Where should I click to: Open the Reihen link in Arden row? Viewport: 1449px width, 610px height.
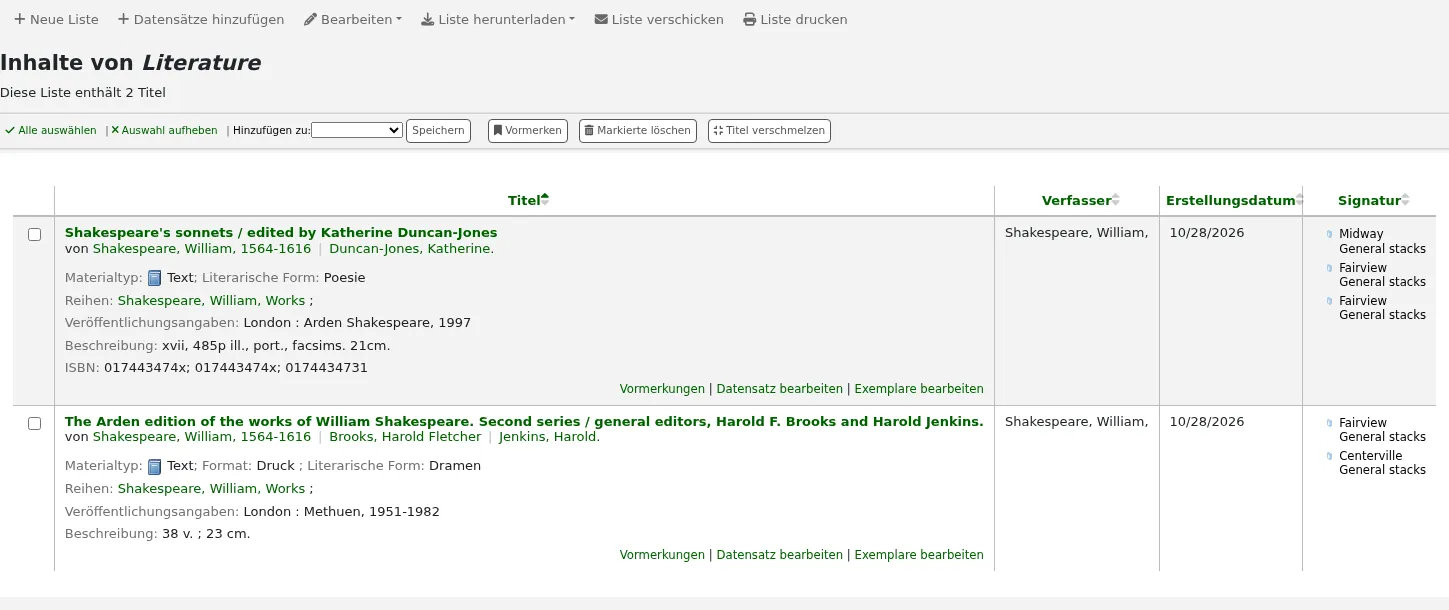(x=211, y=488)
